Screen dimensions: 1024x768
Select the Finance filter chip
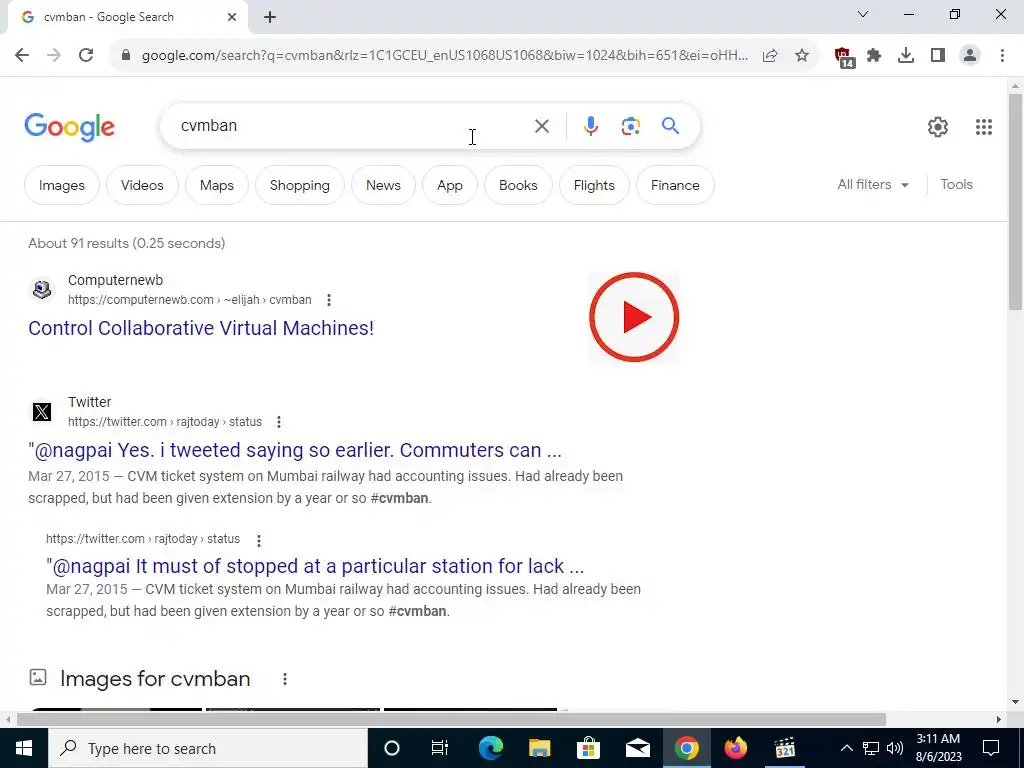675,185
